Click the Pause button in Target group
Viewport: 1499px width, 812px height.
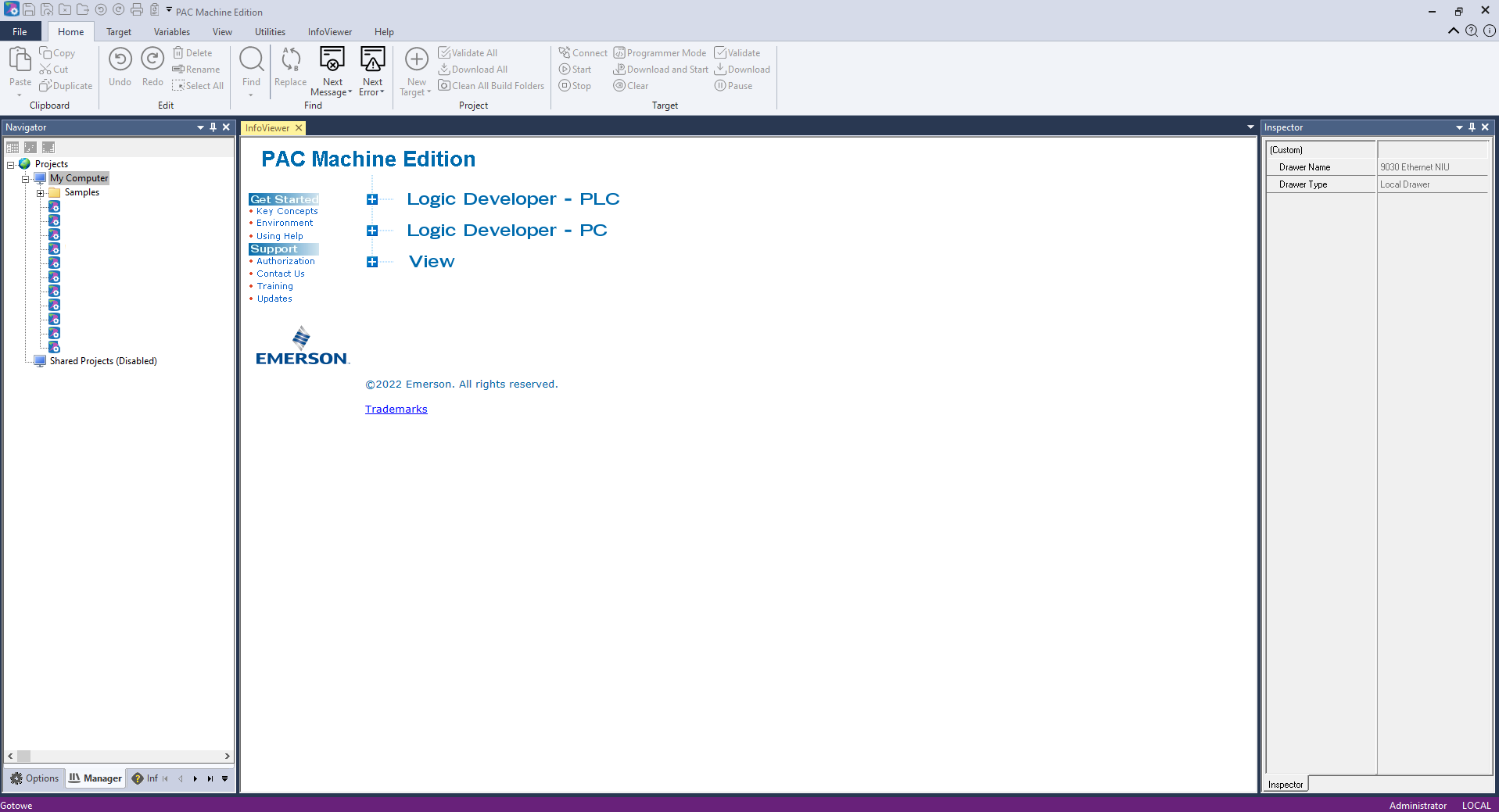(x=733, y=86)
